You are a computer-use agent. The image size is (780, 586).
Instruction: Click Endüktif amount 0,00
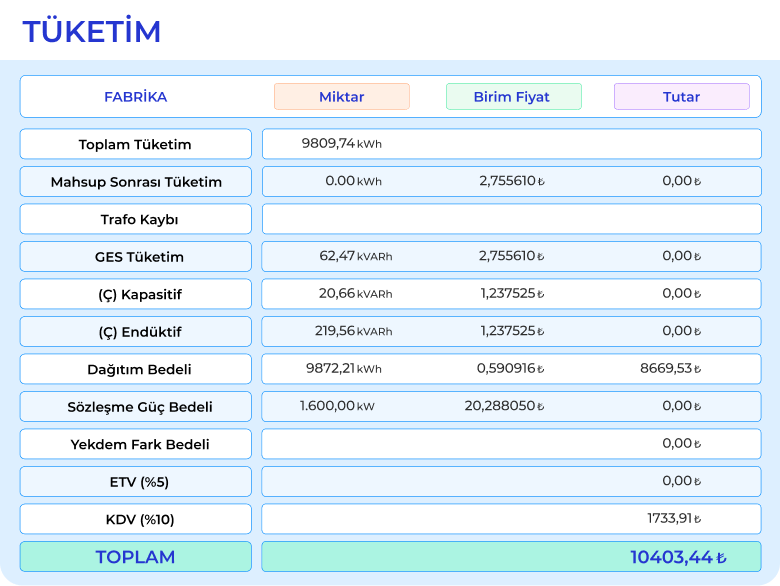point(682,331)
